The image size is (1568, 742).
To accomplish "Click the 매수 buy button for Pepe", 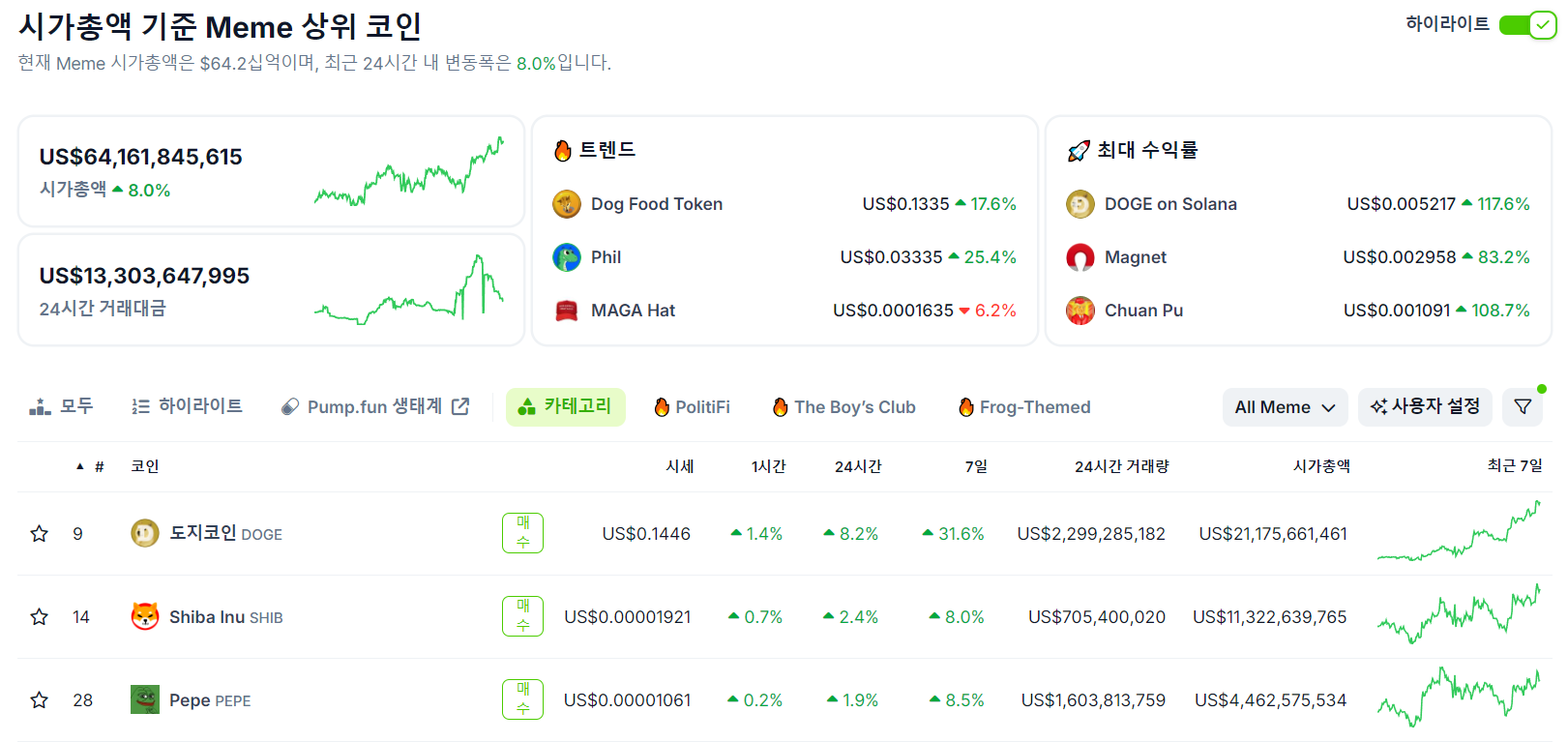I will pos(522,699).
